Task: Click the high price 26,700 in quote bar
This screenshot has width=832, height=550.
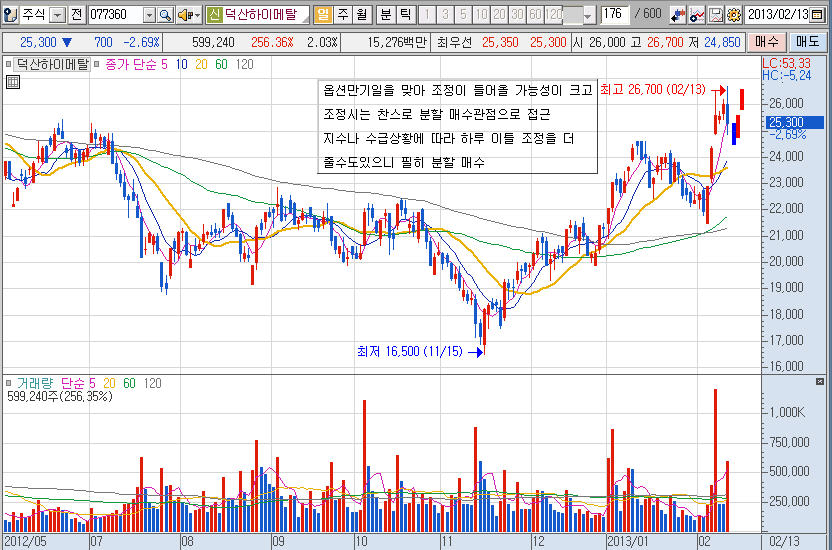Action: [666, 42]
